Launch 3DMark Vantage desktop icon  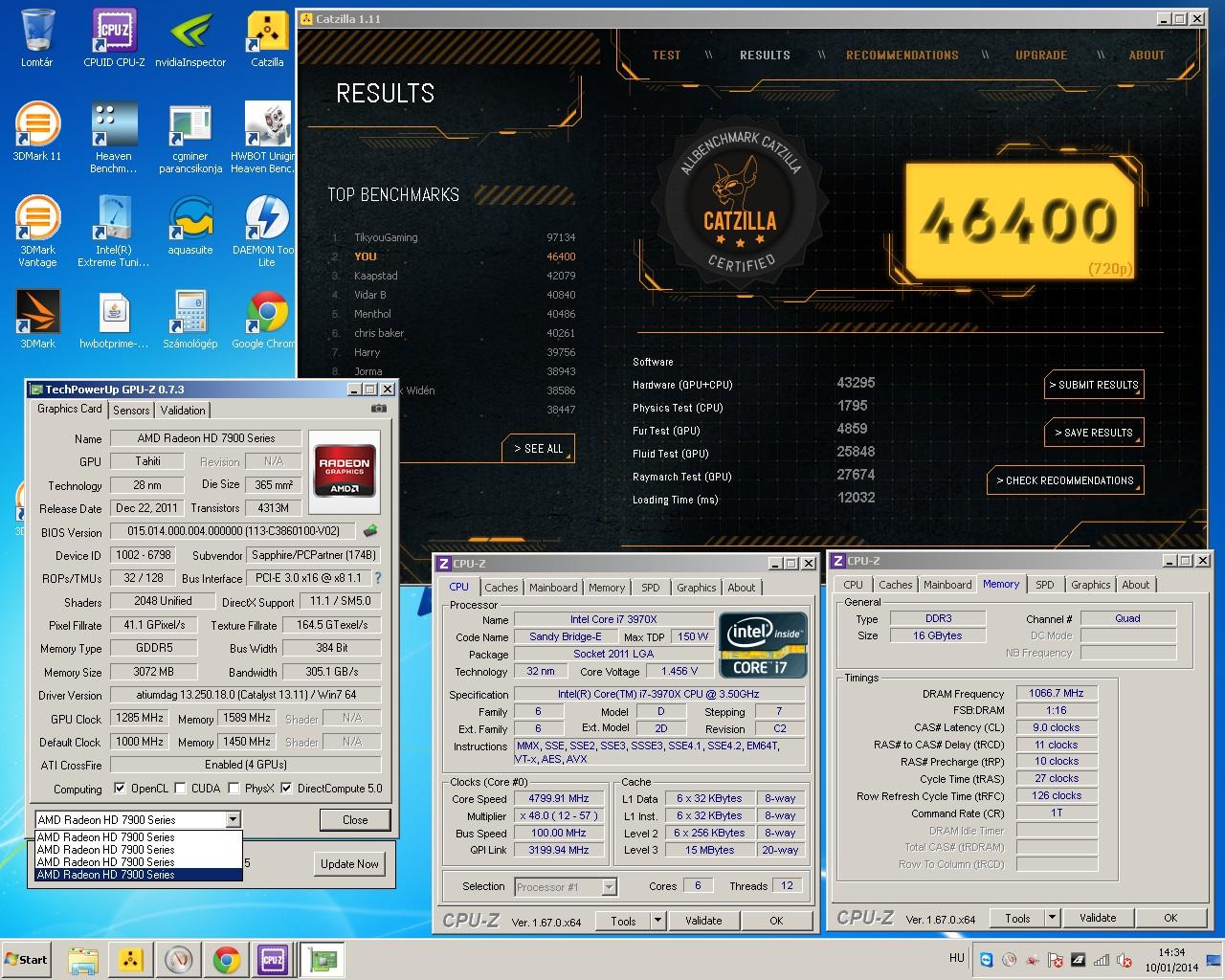(x=37, y=232)
